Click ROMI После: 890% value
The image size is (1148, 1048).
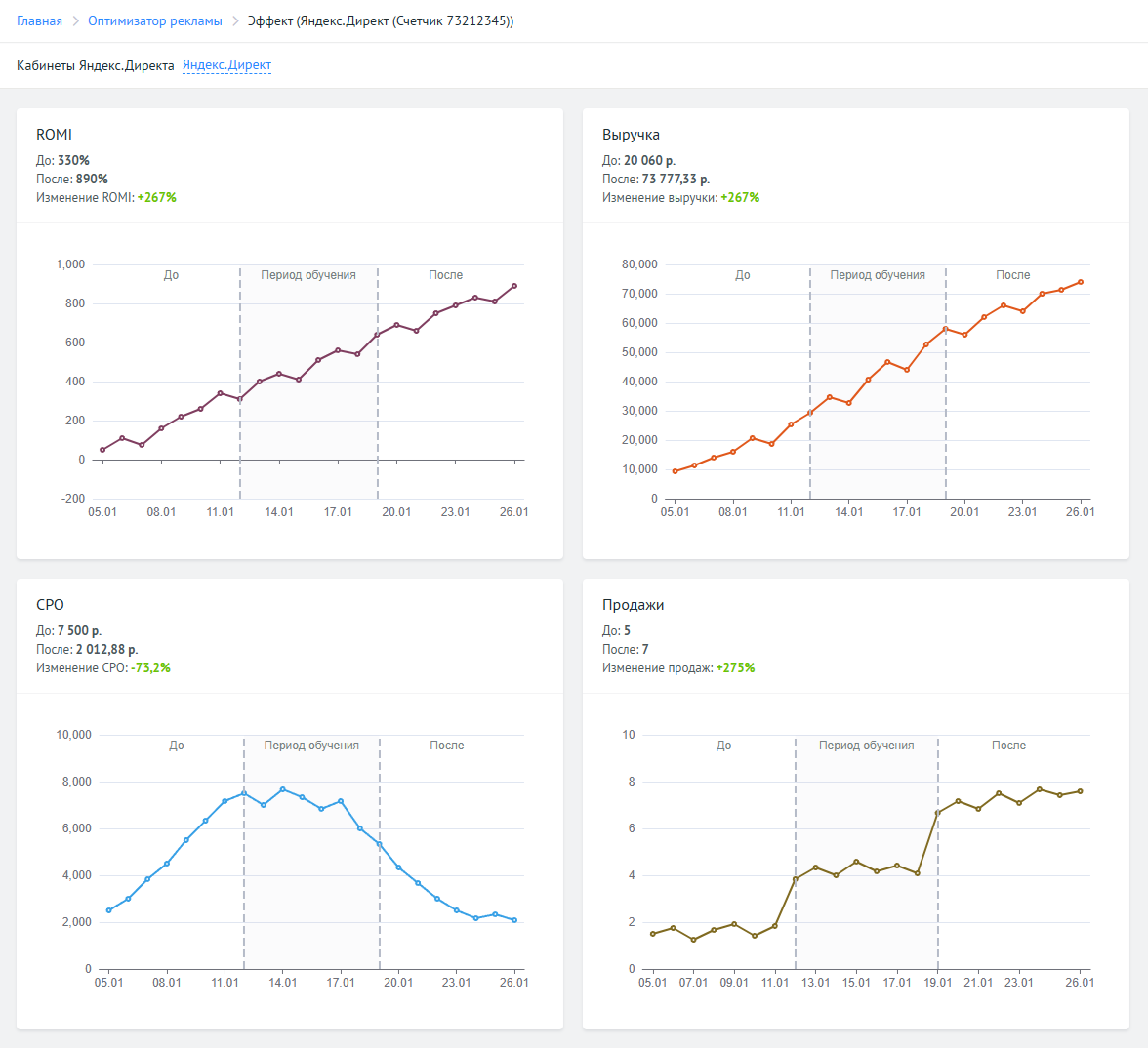coord(92,180)
